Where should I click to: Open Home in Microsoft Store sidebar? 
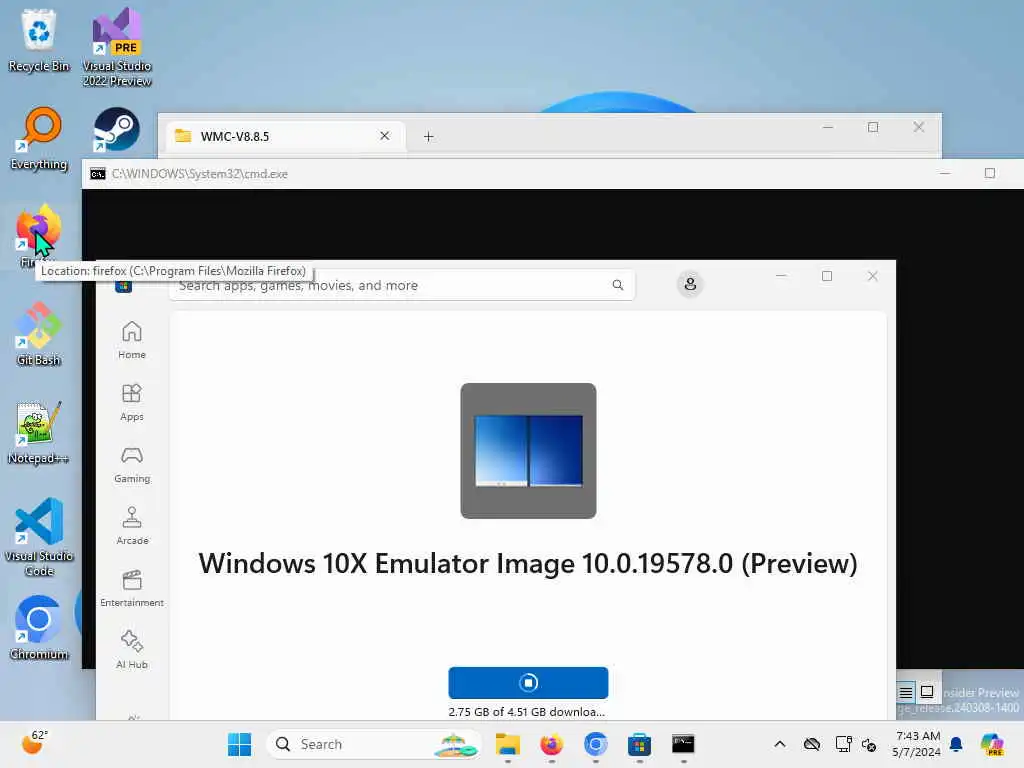[132, 340]
